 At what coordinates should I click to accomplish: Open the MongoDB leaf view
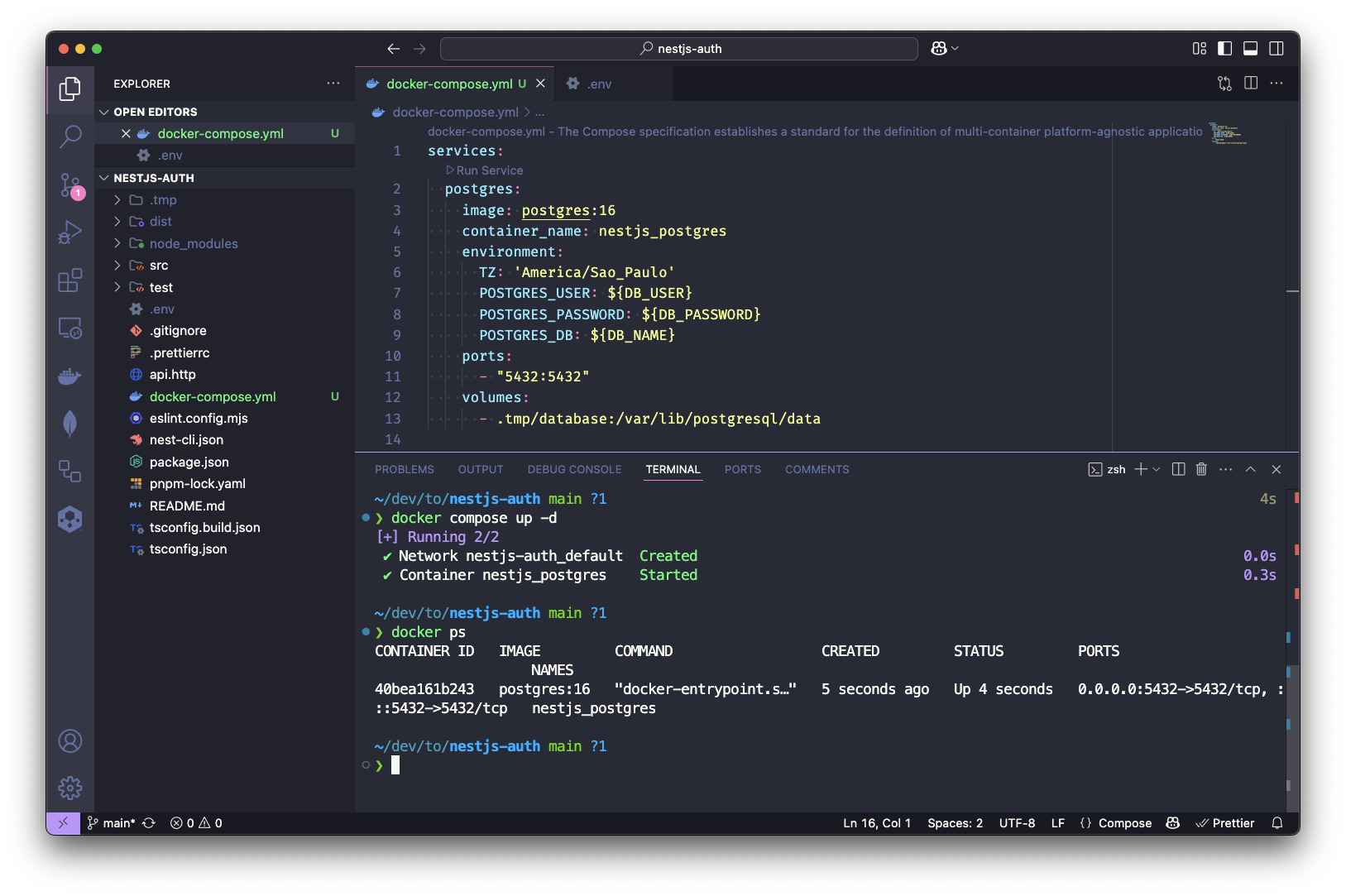pyautogui.click(x=70, y=424)
